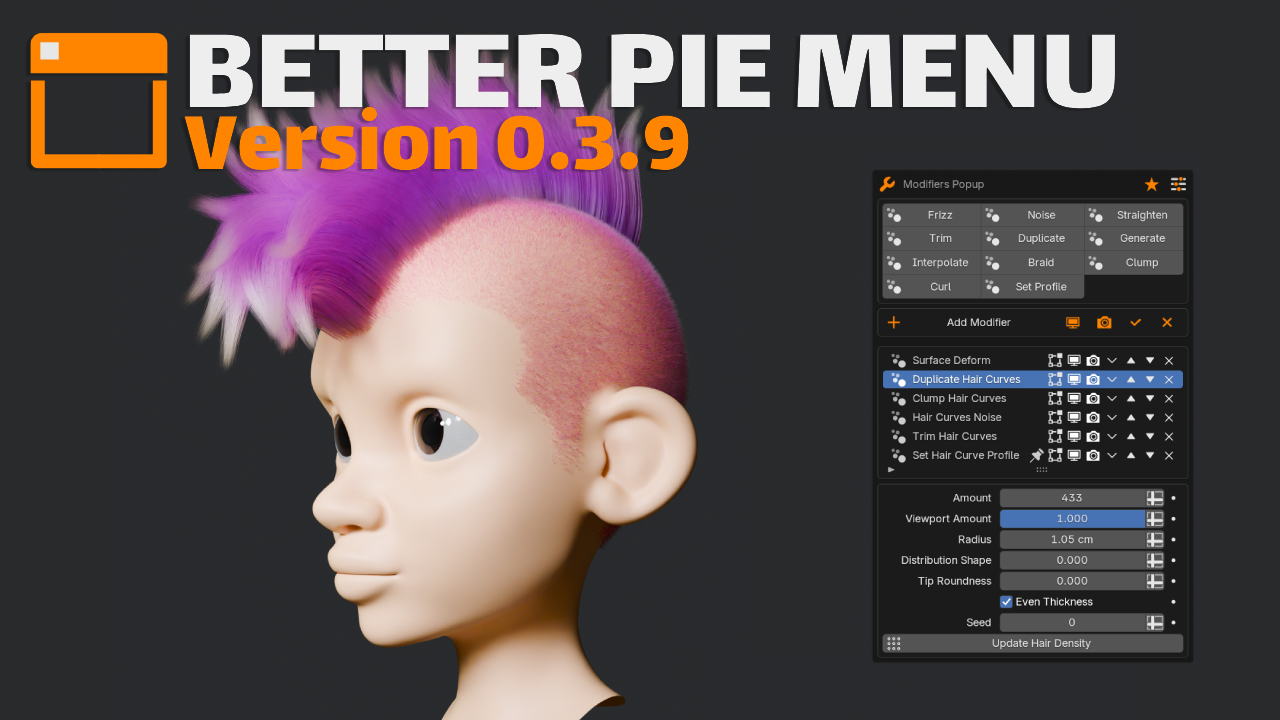Add the Frizz hair modifier
The width and height of the screenshot is (1280, 720).
(932, 215)
